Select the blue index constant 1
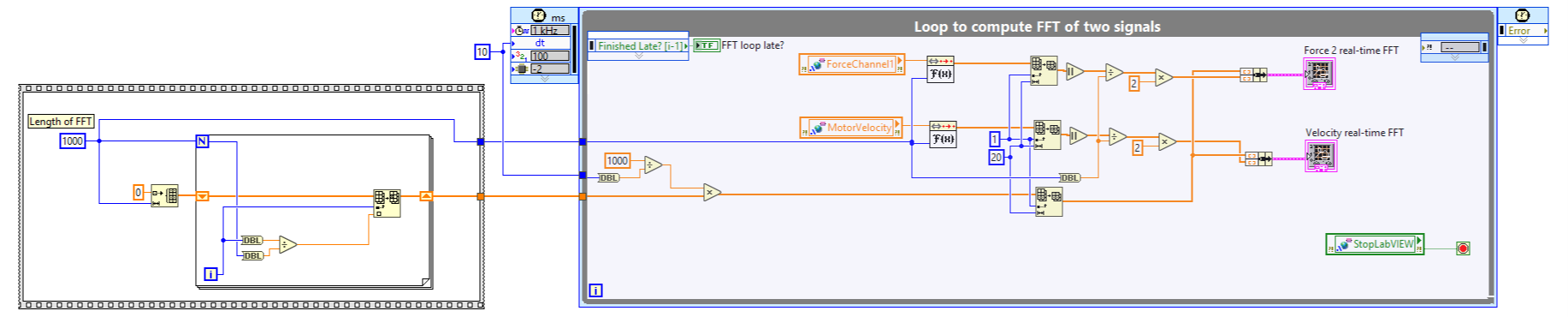 [x=995, y=139]
